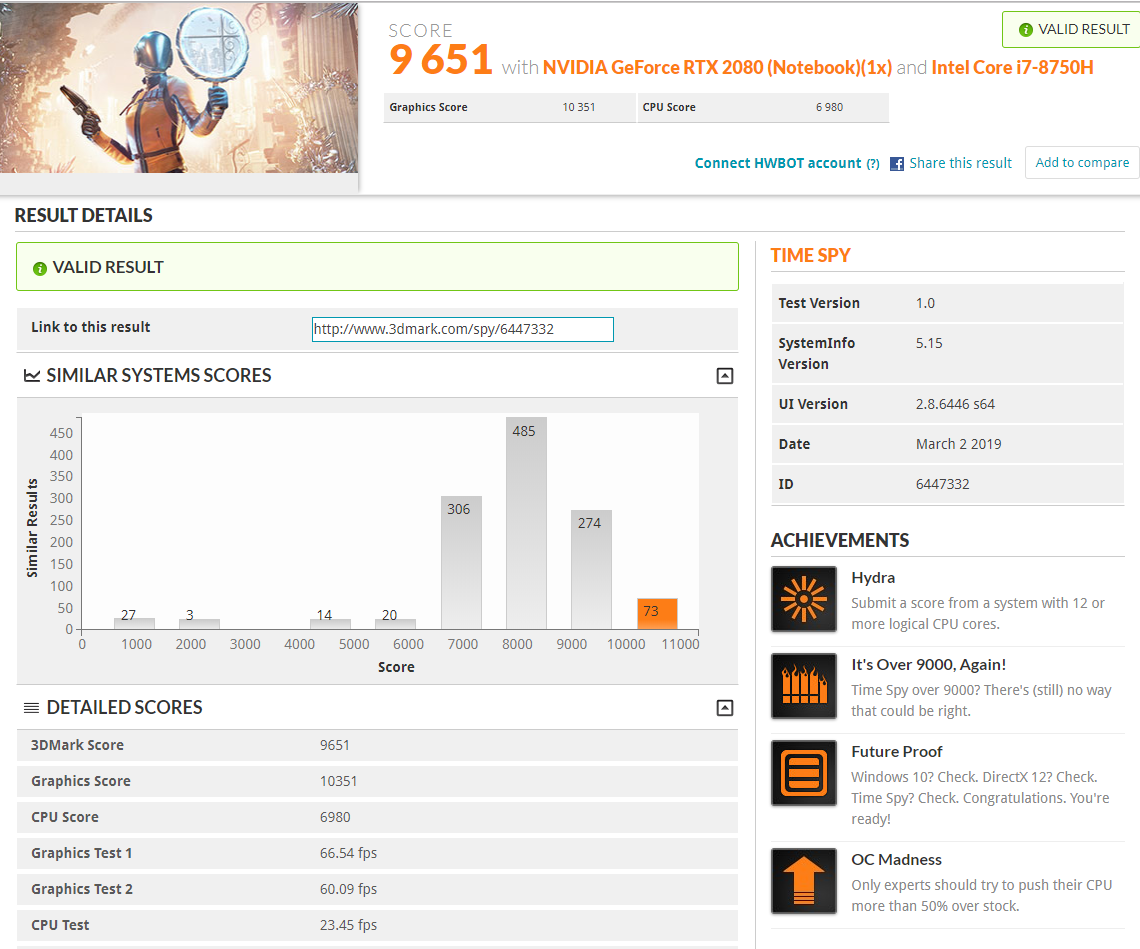This screenshot has height=949, width=1140.
Task: Click the 3 results histogram bar
Action: tap(199, 624)
